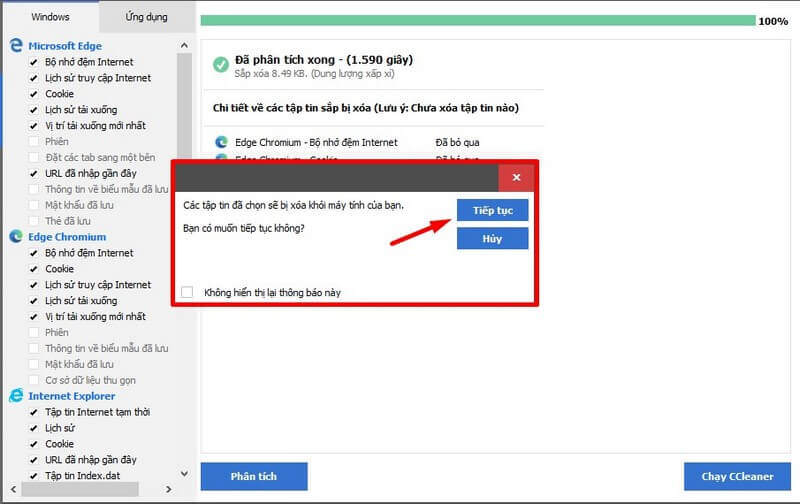Image resolution: width=800 pixels, height=504 pixels.
Task: Collapse the Edge Chromium section header
Action: tap(66, 237)
